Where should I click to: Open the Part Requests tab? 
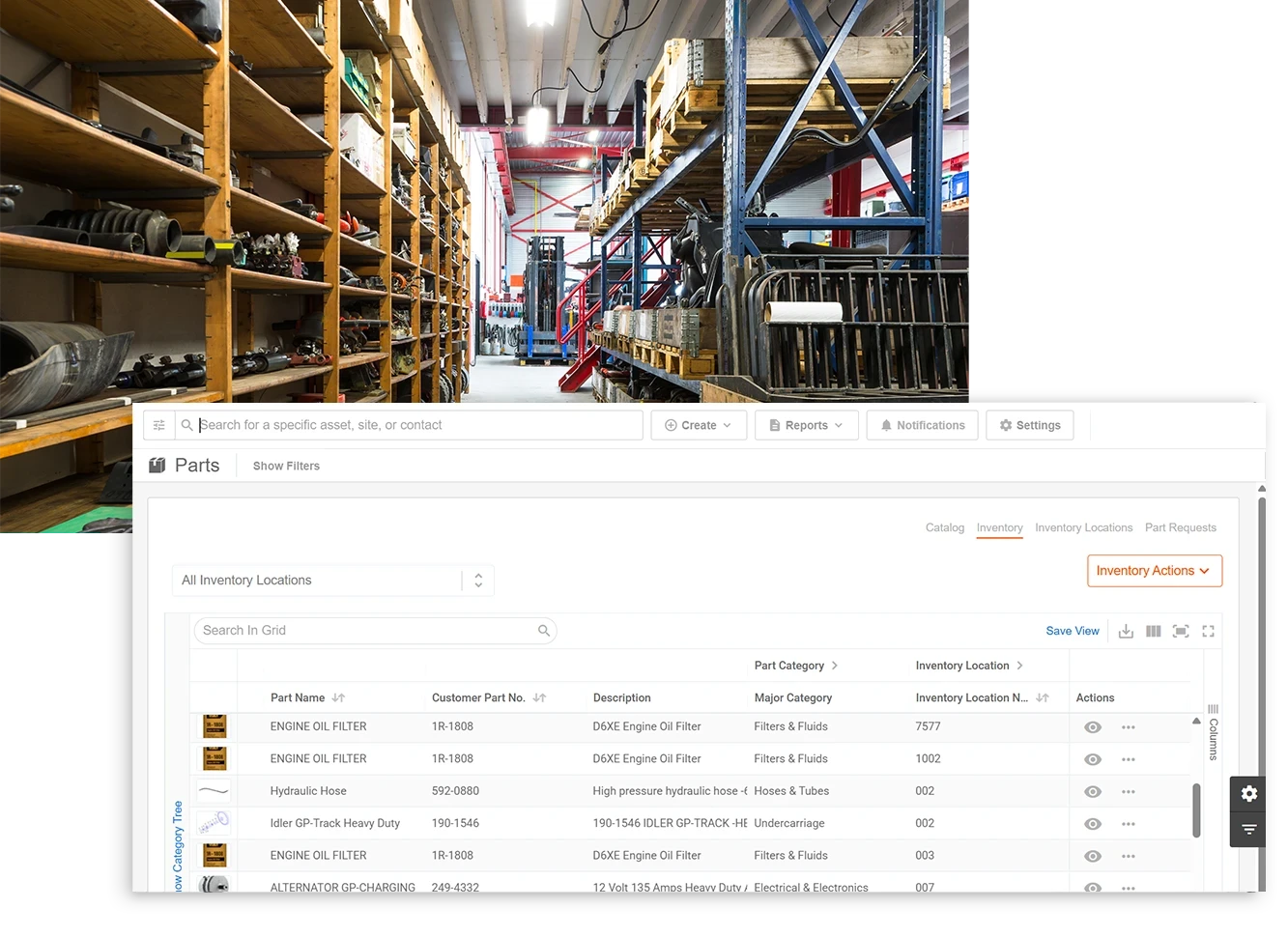(1180, 527)
